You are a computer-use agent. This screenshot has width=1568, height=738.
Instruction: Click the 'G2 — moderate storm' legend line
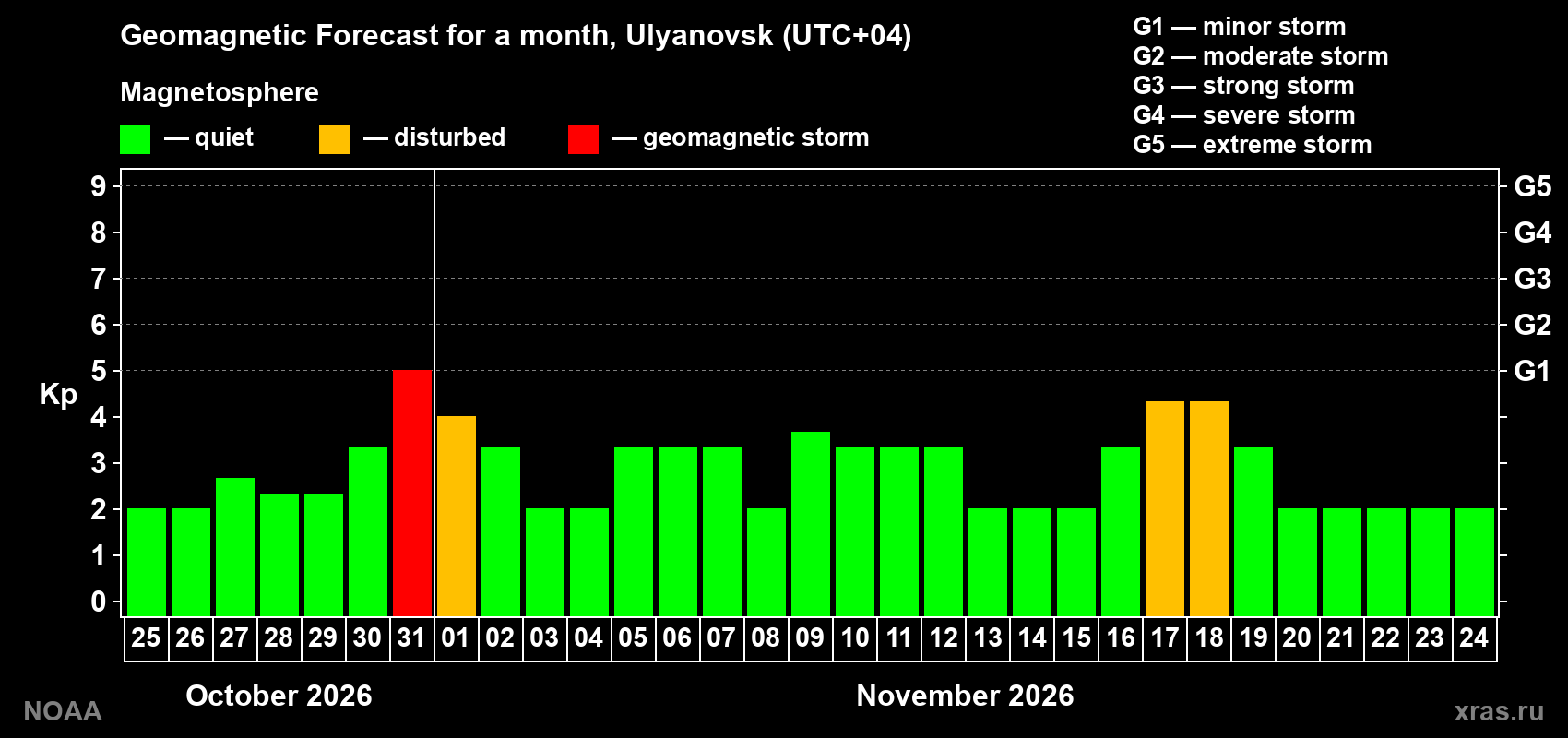(1260, 56)
